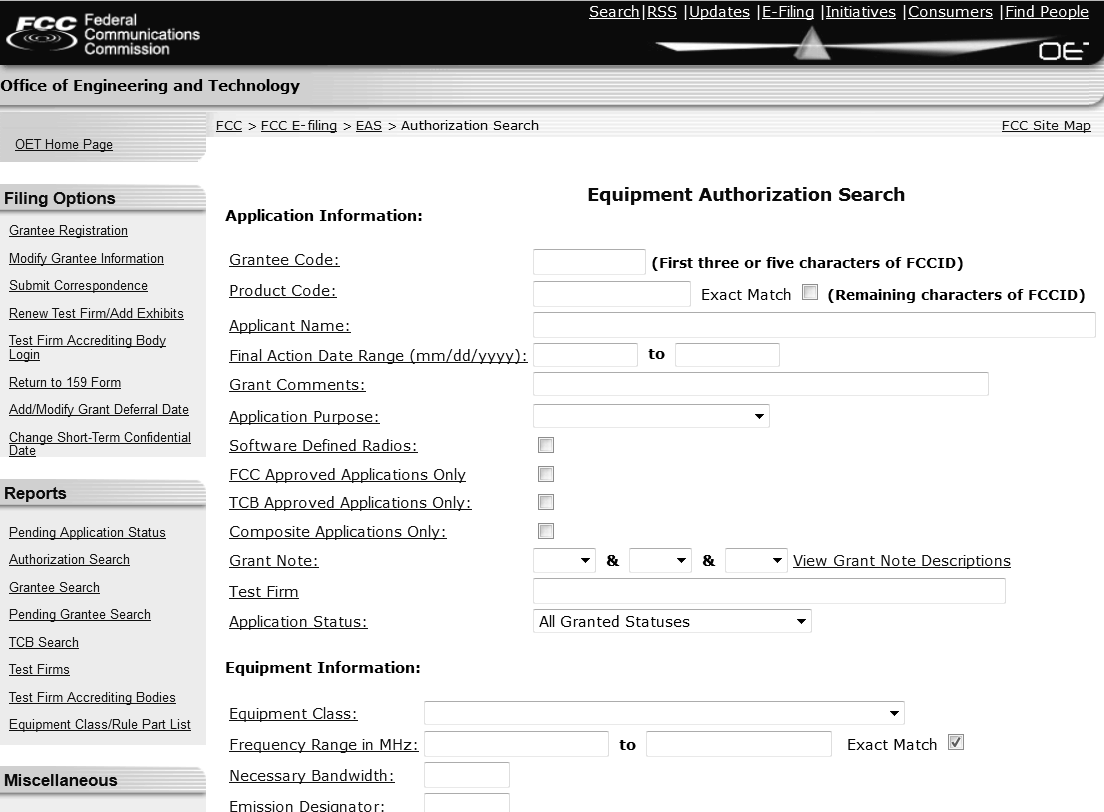Open E-Filing in top navigation
The width and height of the screenshot is (1104, 812).
click(x=787, y=12)
